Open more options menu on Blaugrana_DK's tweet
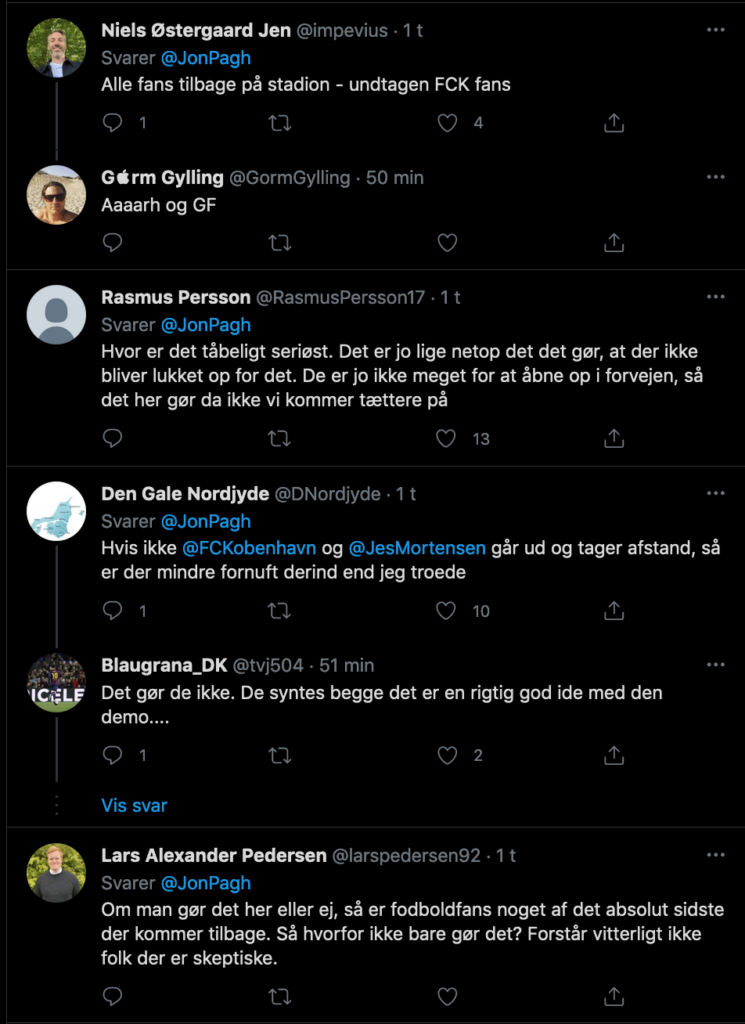745x1024 pixels. pyautogui.click(x=715, y=665)
